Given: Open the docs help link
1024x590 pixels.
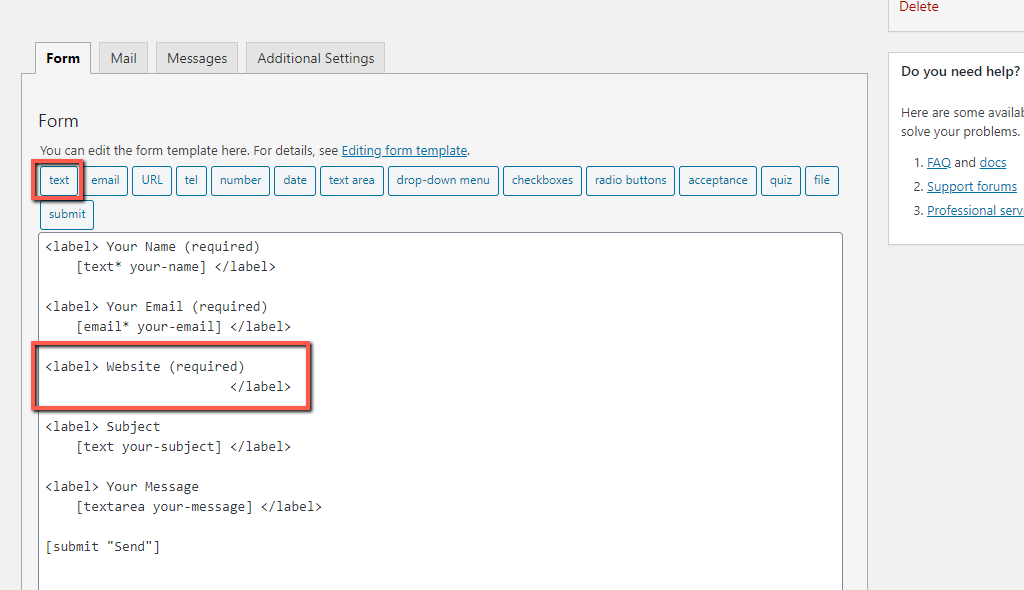Looking at the screenshot, I should click(x=993, y=163).
